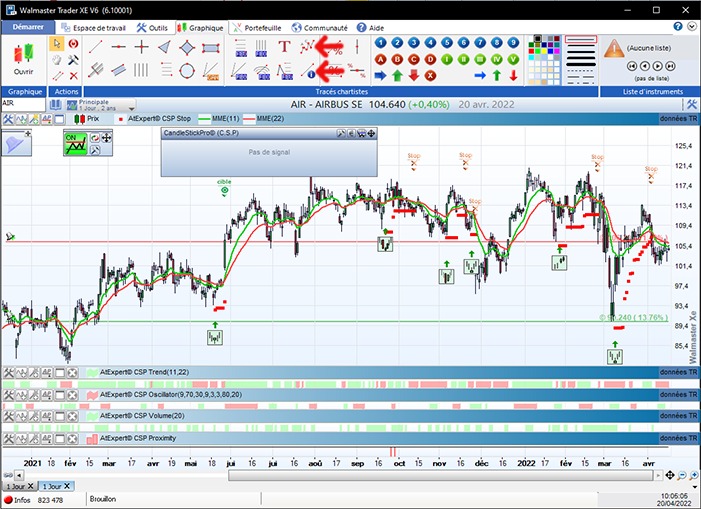The width and height of the screenshot is (701, 509).
Task: Select the thickest solid line style
Action: click(x=581, y=64)
